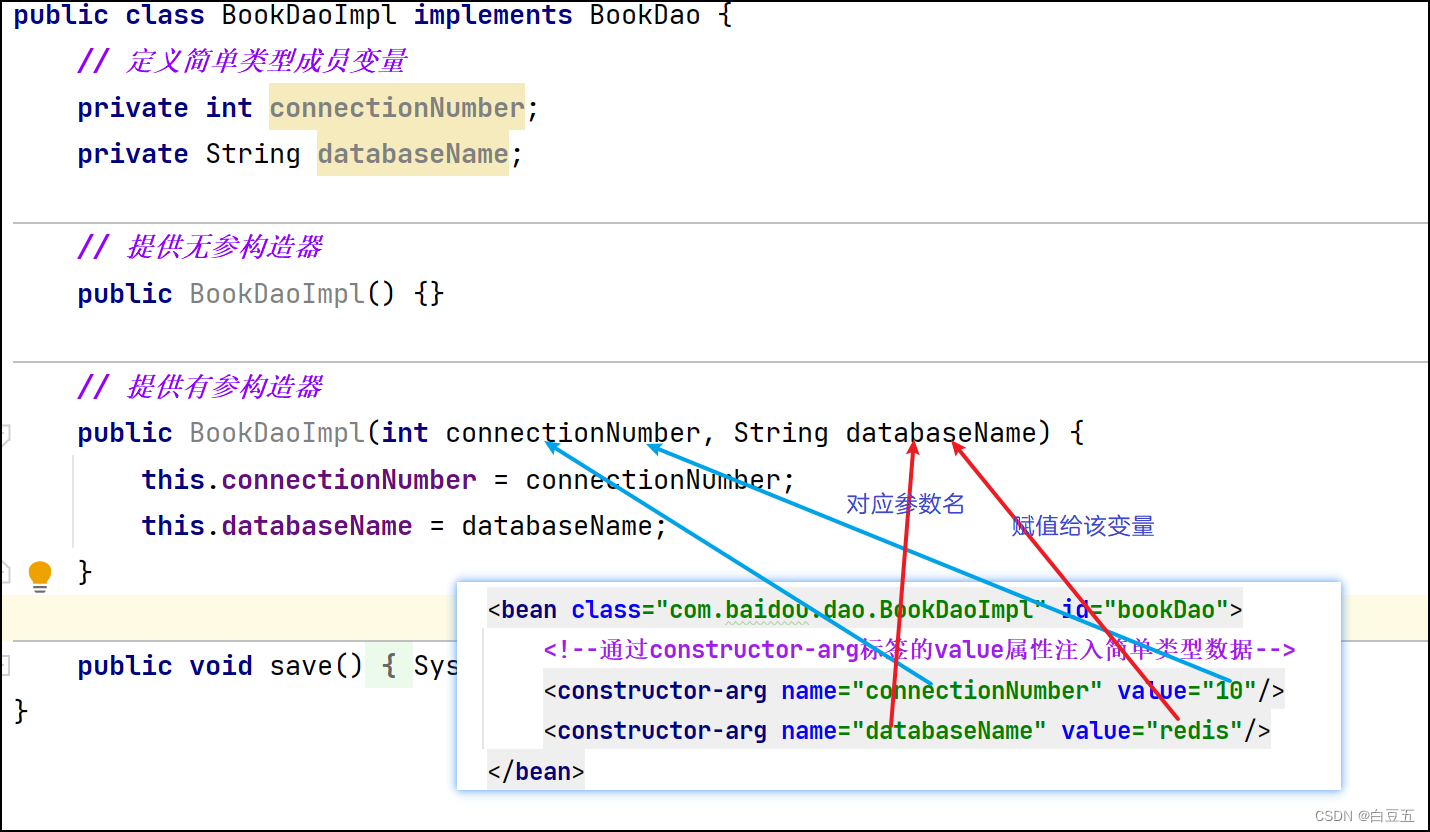Click constructor-arg tag on the databaseName line
This screenshot has width=1430, height=832.
pyautogui.click(x=662, y=731)
